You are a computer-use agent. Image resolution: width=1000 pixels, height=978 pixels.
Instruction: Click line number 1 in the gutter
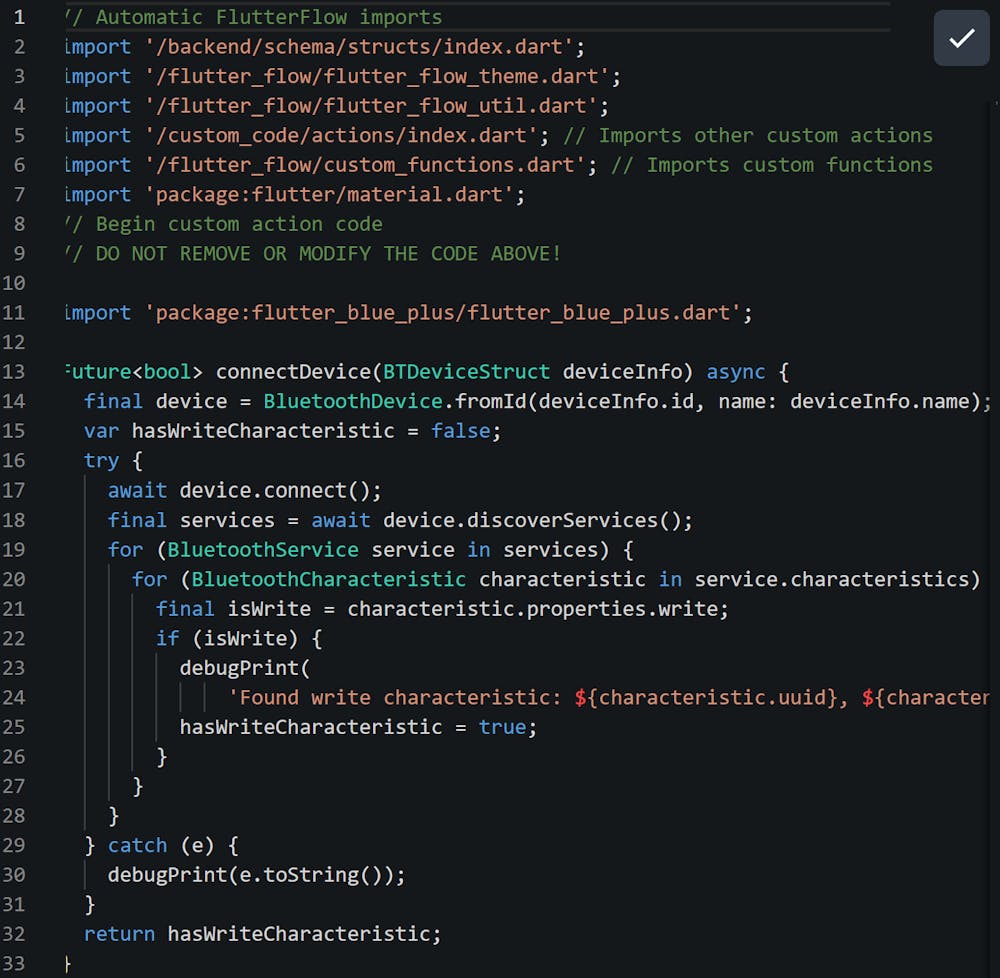[x=20, y=18]
